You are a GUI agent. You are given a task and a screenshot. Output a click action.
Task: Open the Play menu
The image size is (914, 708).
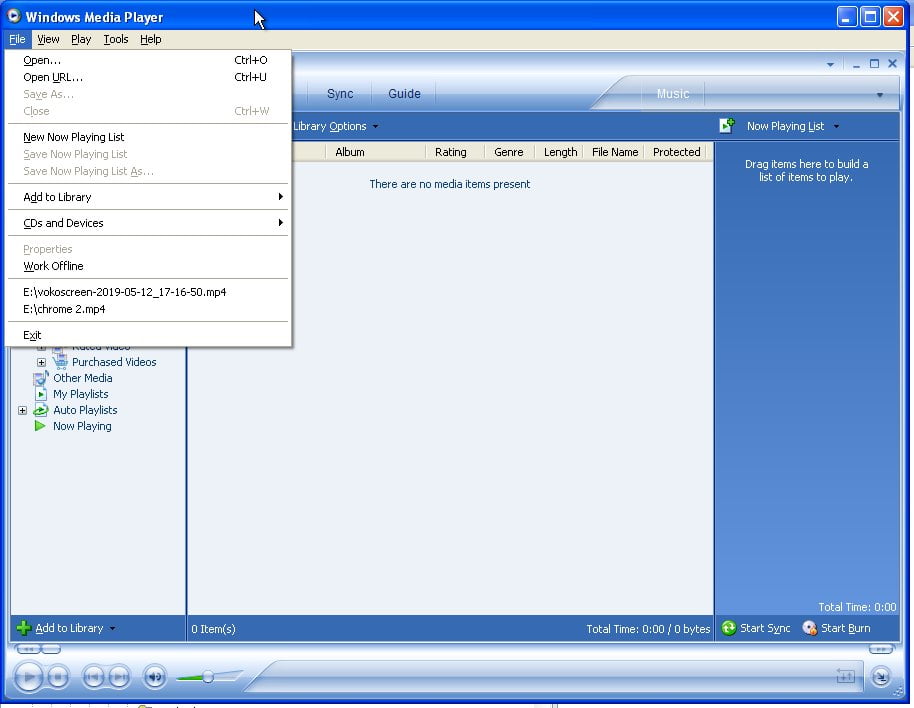(81, 39)
